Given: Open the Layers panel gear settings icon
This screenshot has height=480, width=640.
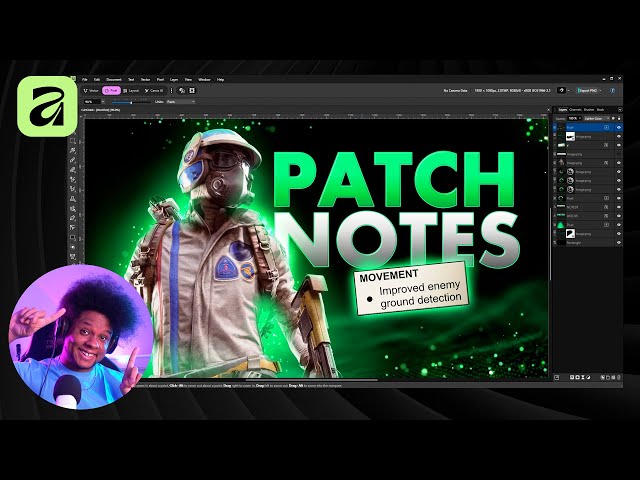Looking at the screenshot, I should pyautogui.click(x=613, y=118).
